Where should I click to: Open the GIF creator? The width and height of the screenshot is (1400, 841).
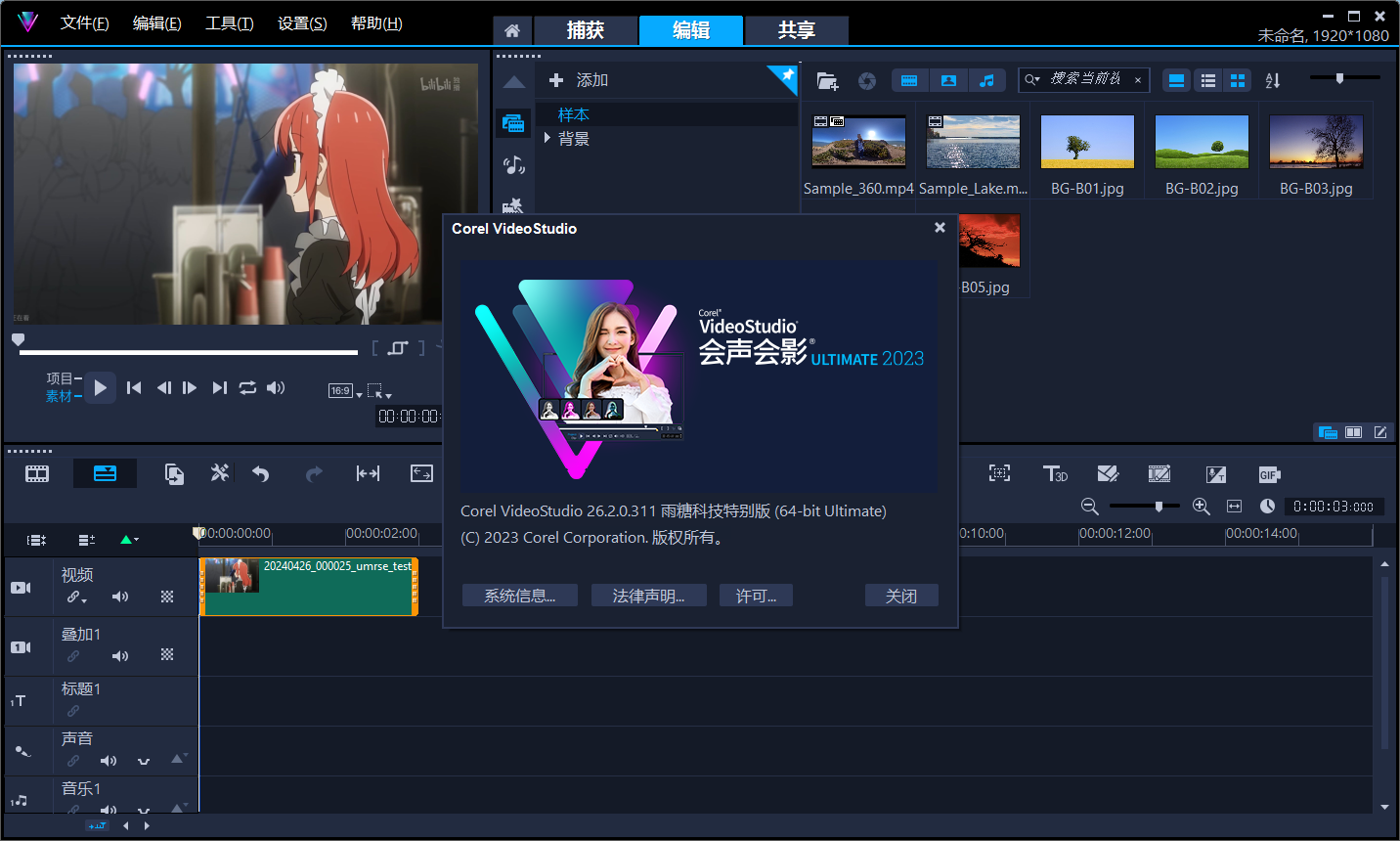(x=1269, y=474)
